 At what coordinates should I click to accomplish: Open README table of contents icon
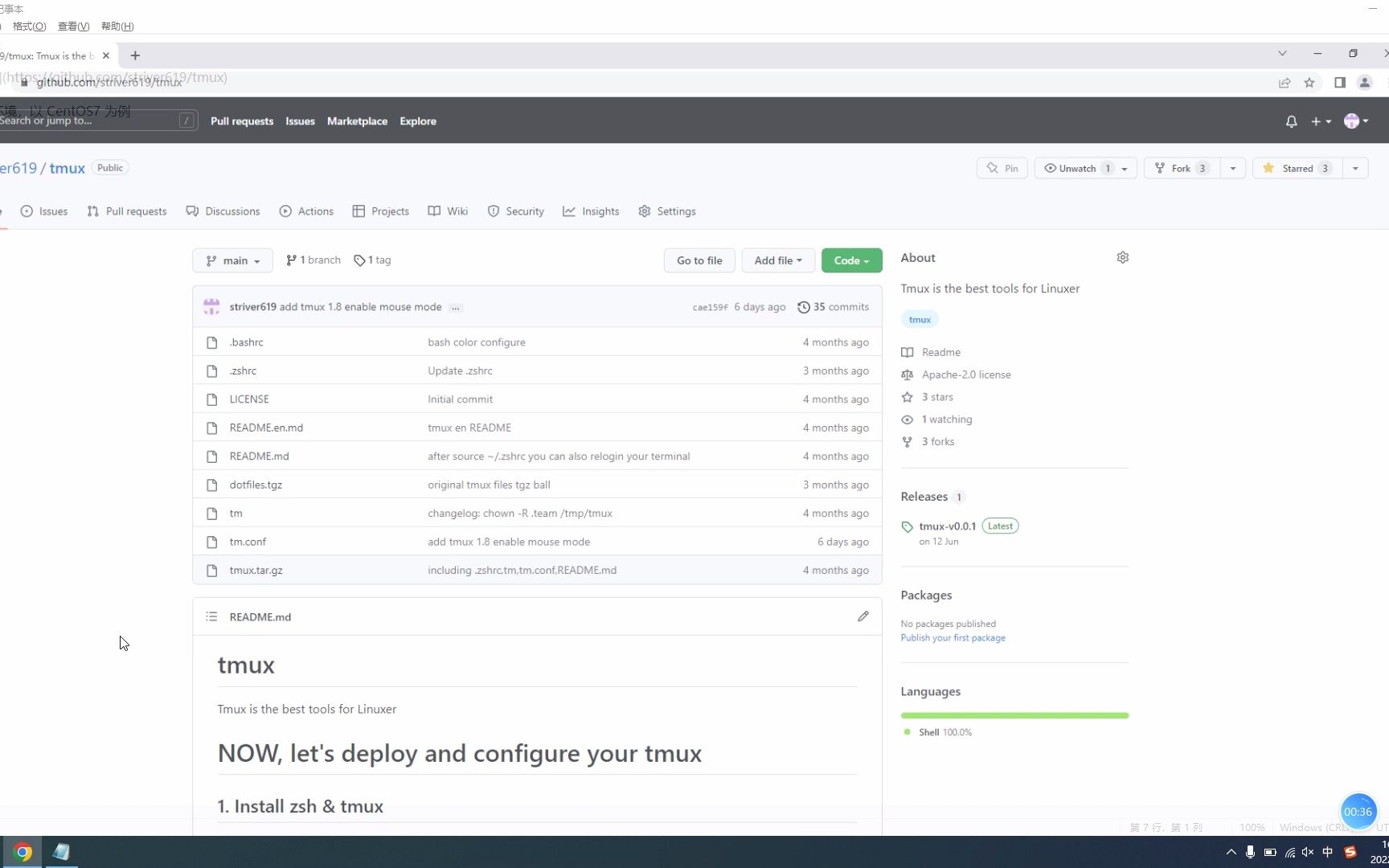[211, 616]
